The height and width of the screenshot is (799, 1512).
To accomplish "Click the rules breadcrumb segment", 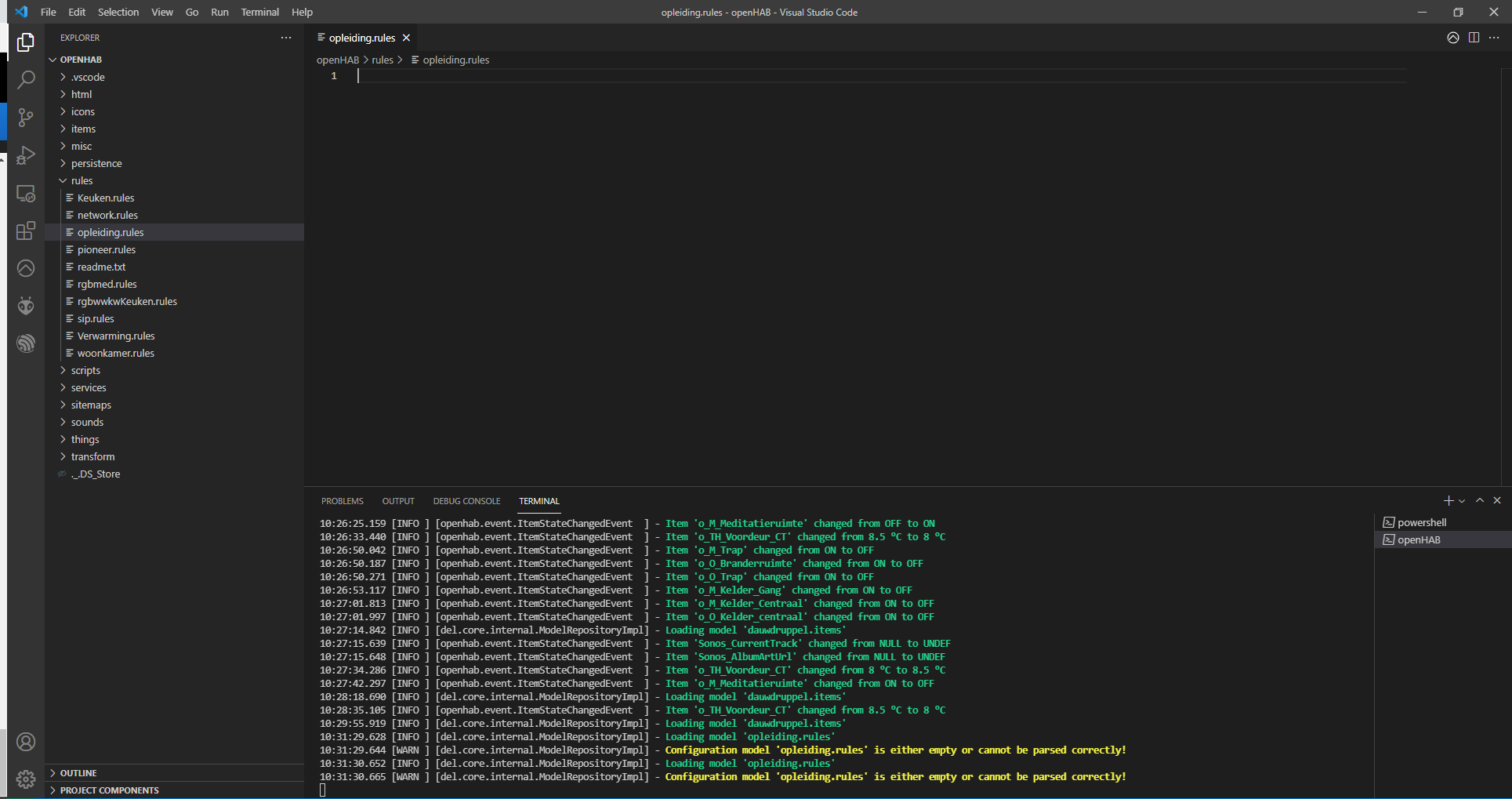I will click(383, 60).
